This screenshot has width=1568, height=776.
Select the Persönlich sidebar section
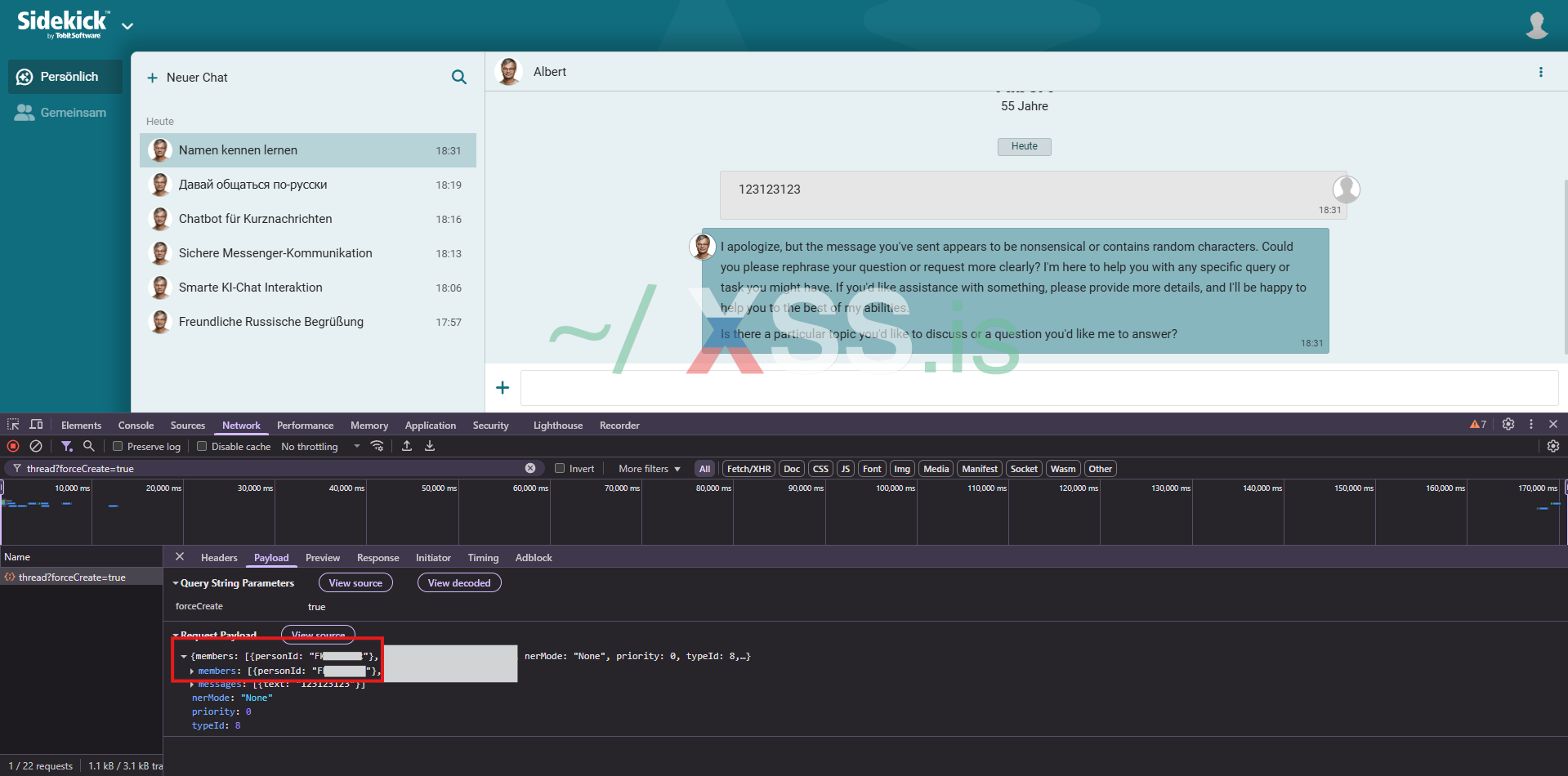65,77
